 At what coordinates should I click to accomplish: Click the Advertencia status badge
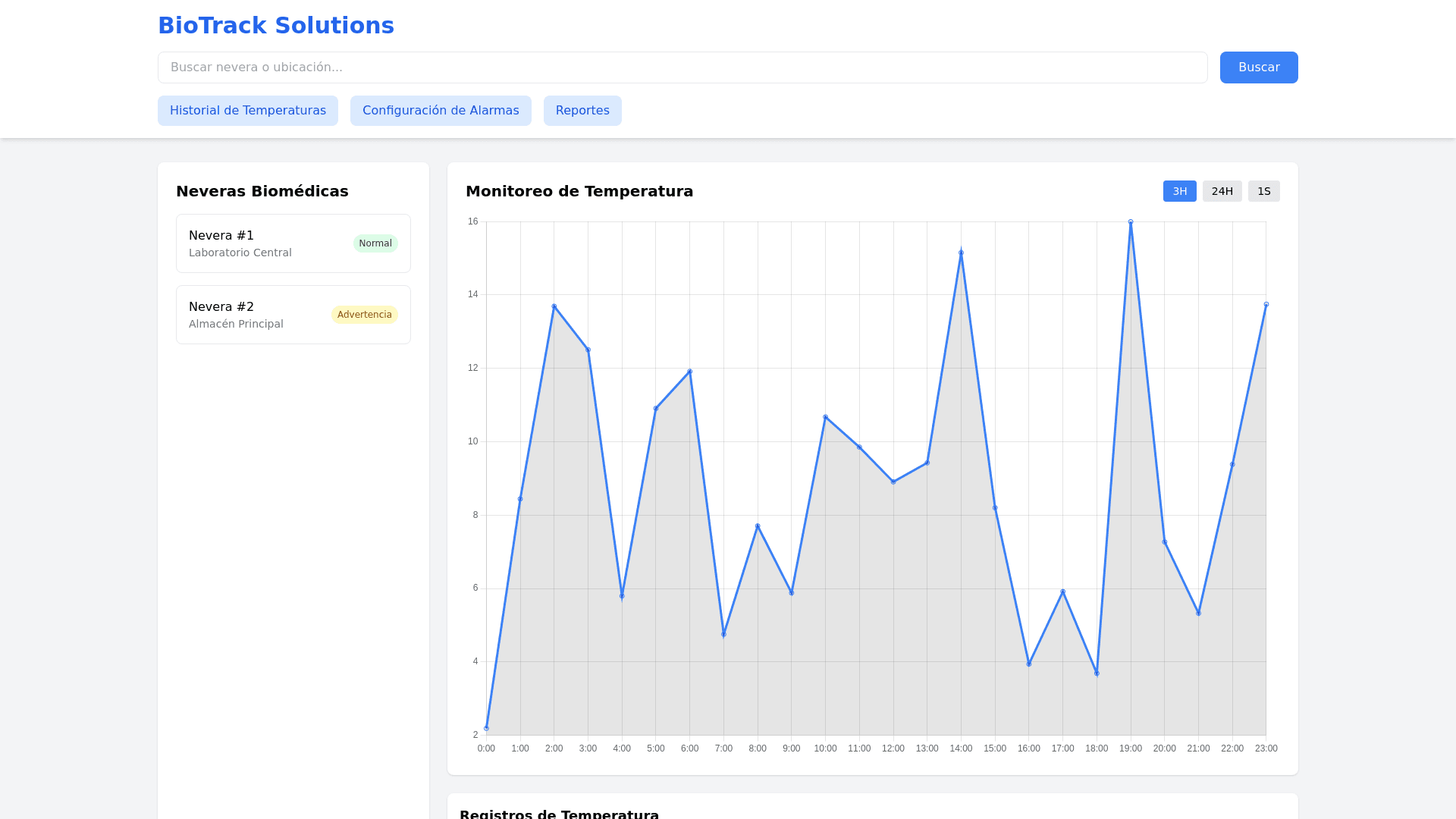364,315
